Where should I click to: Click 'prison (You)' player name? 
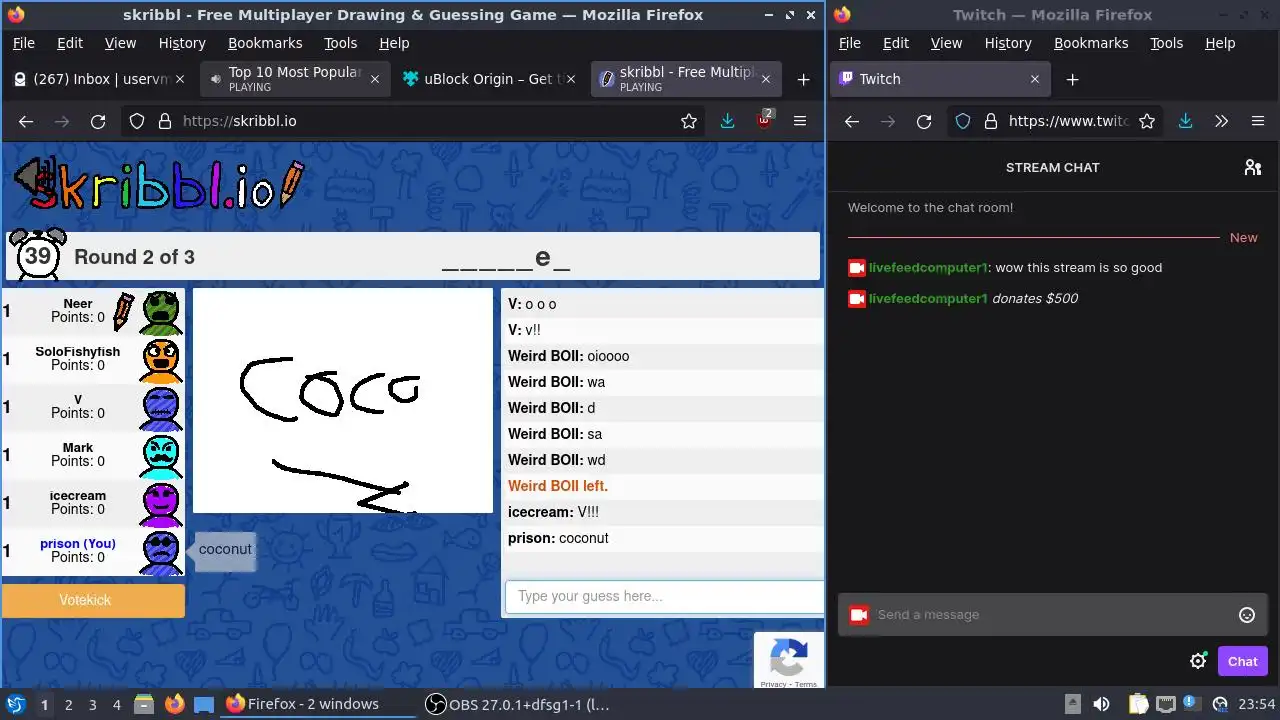78,544
